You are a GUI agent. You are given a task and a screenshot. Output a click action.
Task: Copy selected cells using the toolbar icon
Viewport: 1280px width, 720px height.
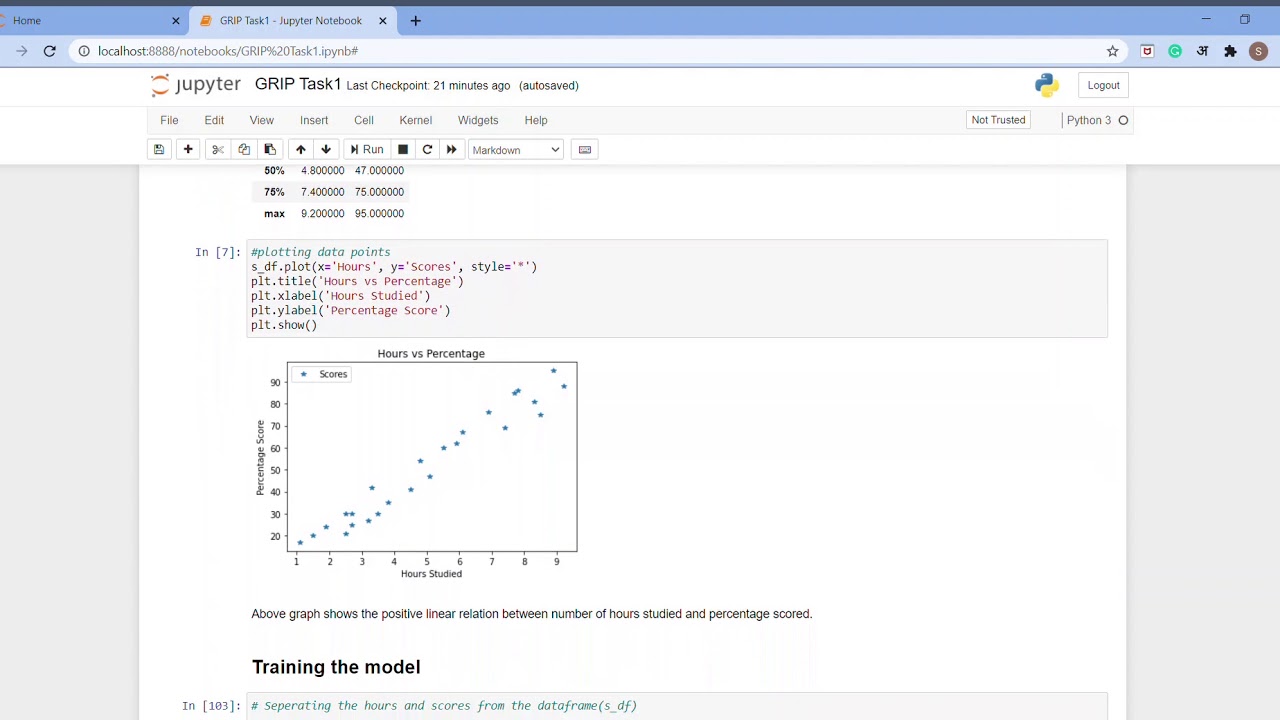244,150
